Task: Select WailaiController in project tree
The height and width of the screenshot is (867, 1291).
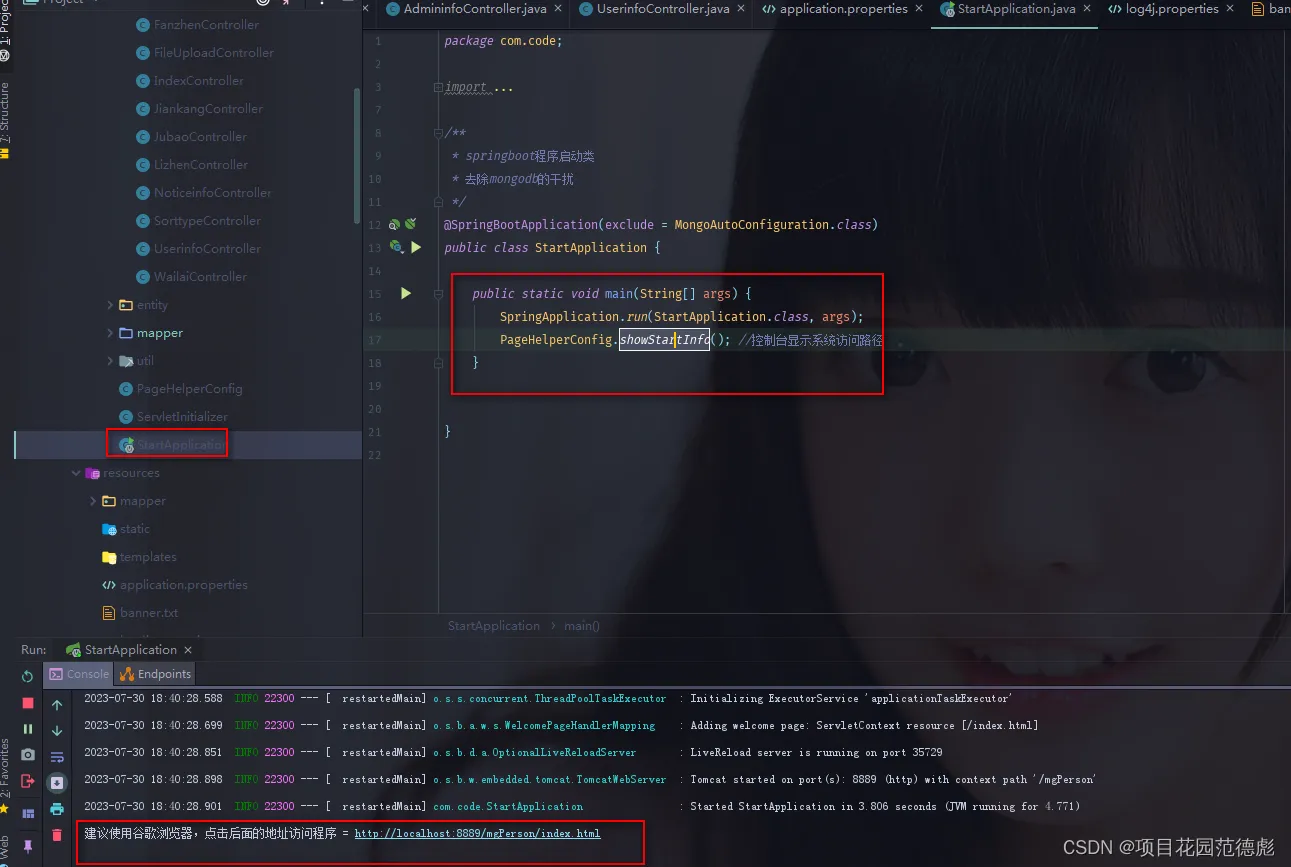Action: 192,277
